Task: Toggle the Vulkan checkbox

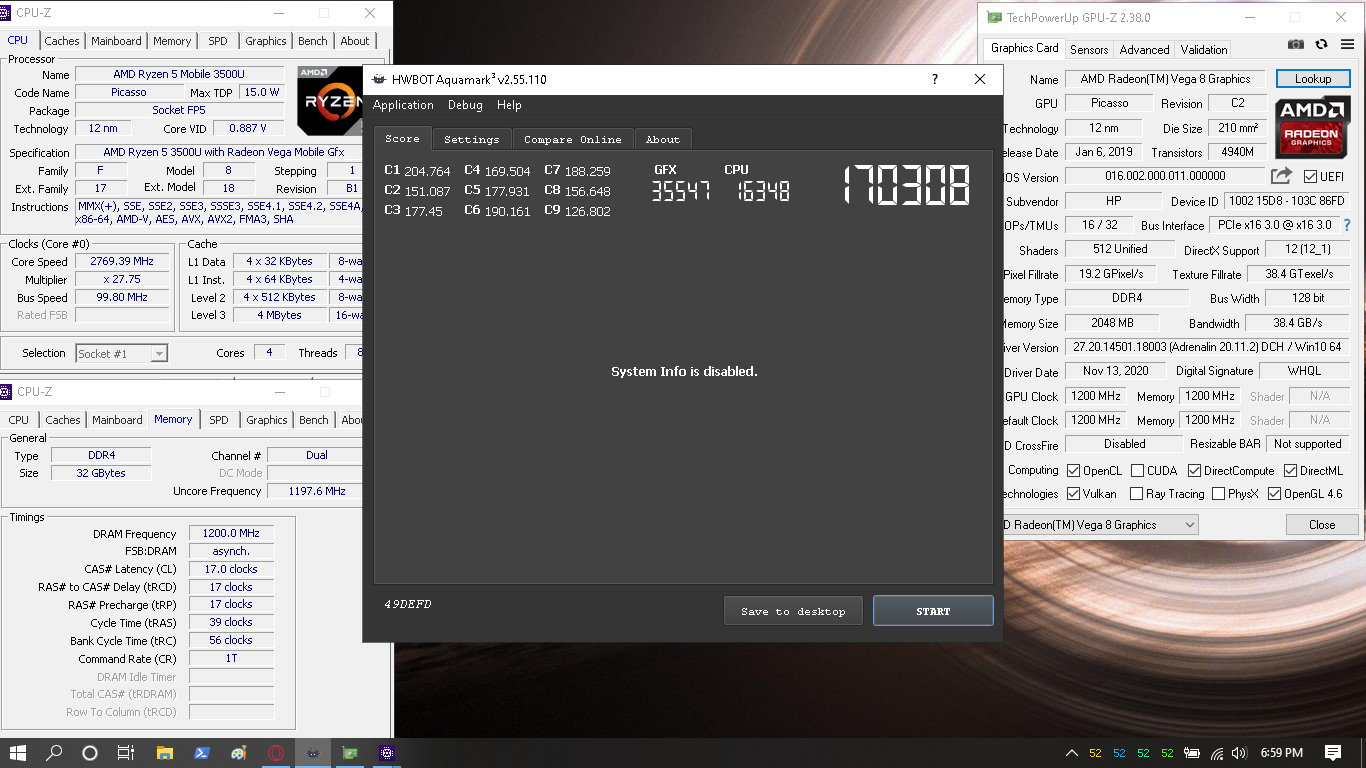Action: 1074,494
